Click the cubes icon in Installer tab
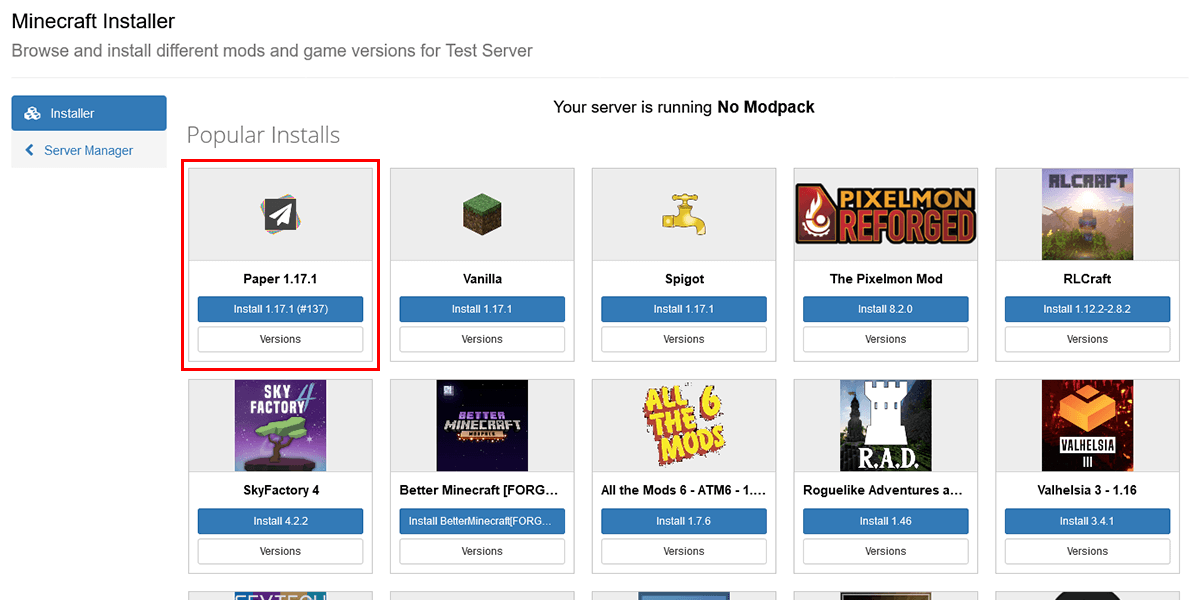The height and width of the screenshot is (600, 1200). pos(32,113)
